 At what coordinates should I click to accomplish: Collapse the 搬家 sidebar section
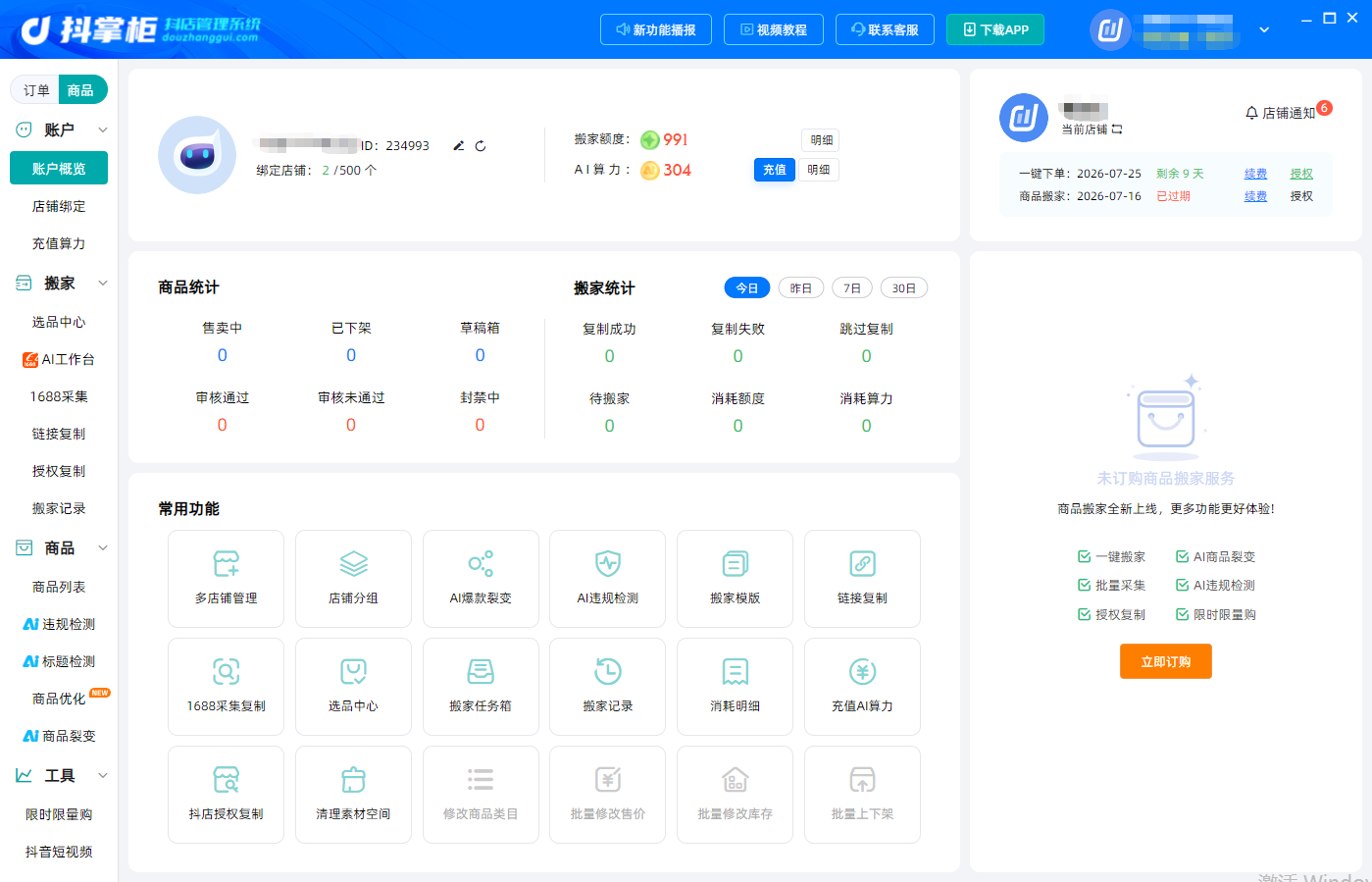point(102,283)
